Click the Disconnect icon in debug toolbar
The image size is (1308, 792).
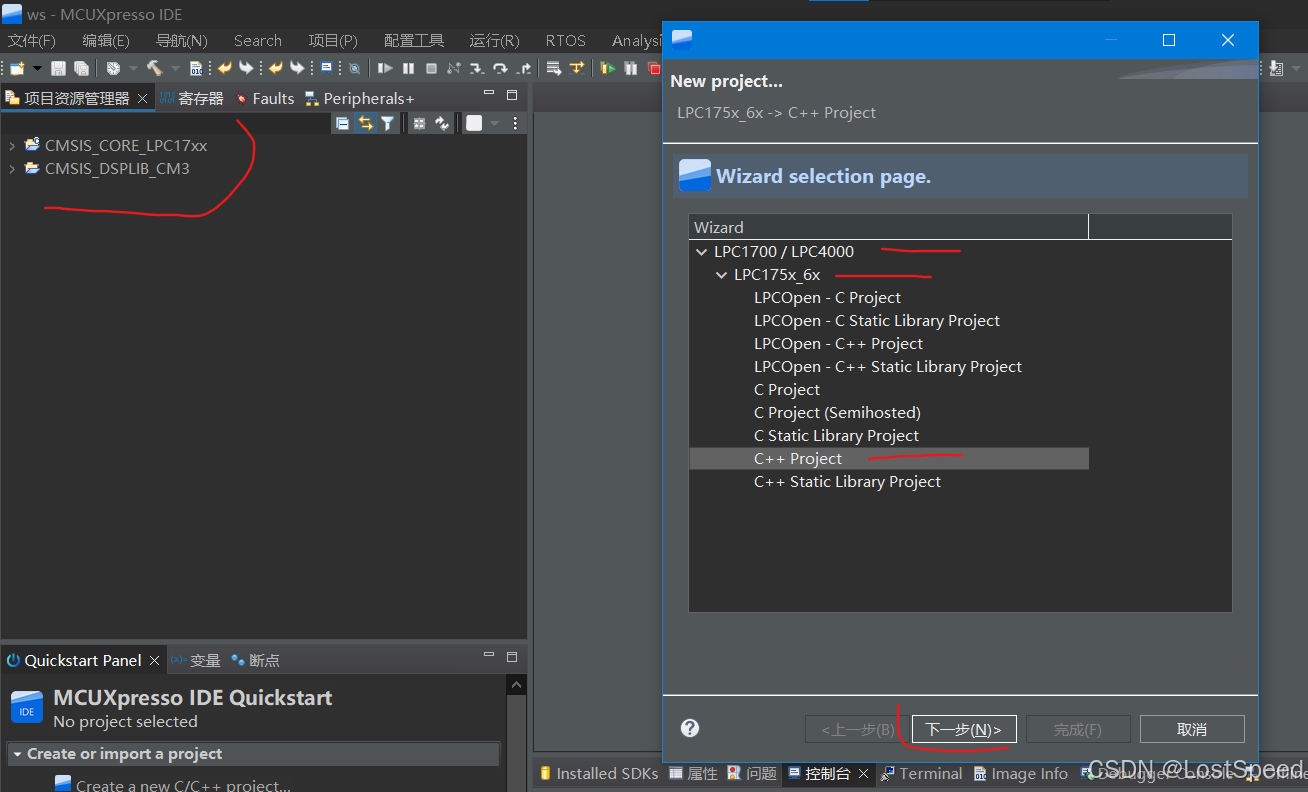pos(454,68)
